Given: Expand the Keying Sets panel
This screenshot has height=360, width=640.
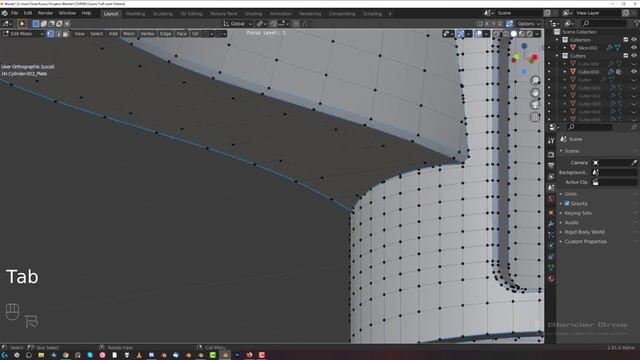Looking at the screenshot, I should (x=578, y=213).
